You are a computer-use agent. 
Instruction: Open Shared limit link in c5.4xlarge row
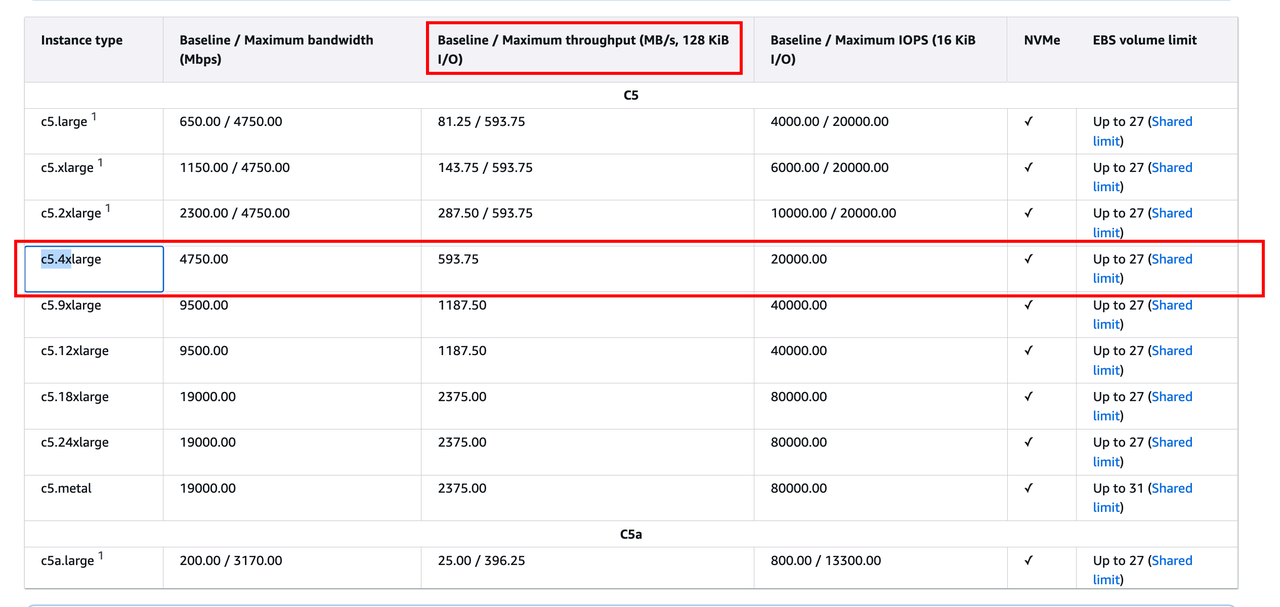coord(1171,259)
